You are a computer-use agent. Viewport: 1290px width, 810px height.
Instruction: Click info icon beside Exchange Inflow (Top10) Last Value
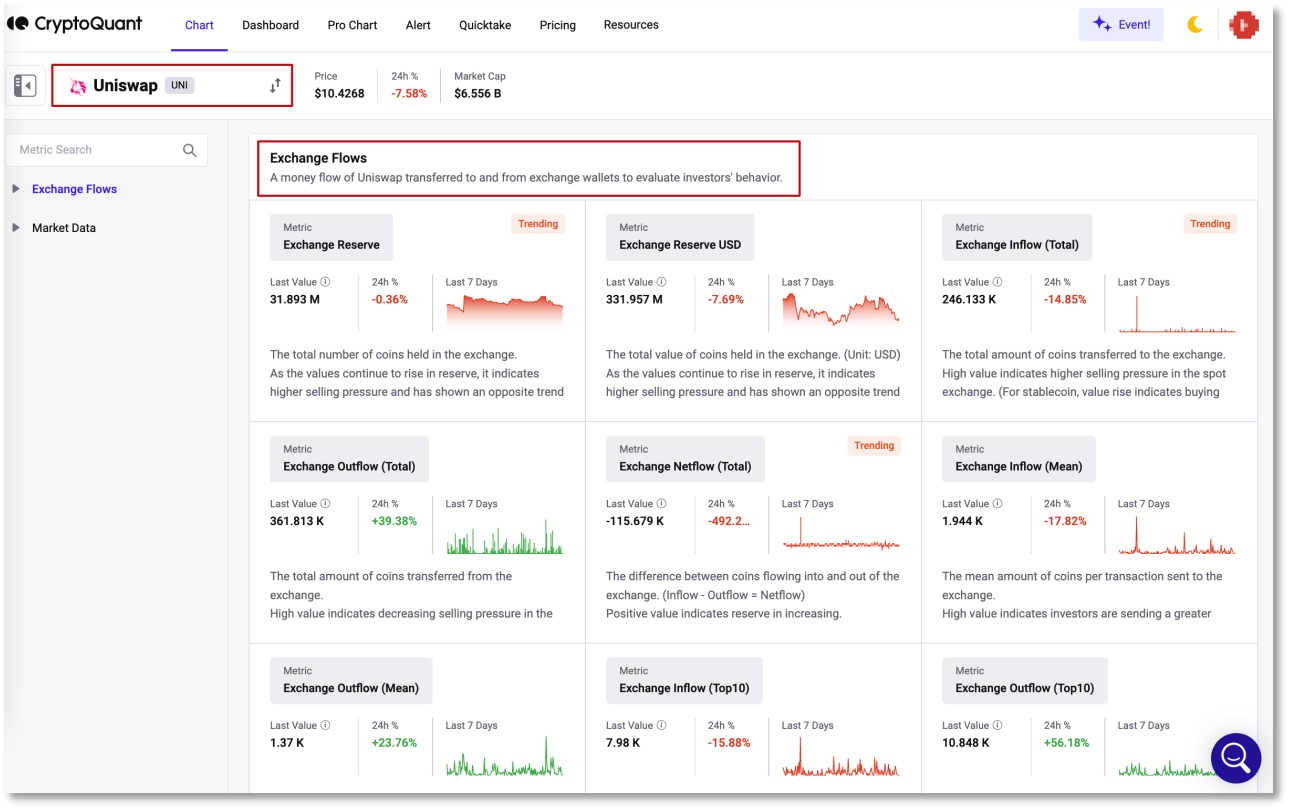tap(662, 726)
